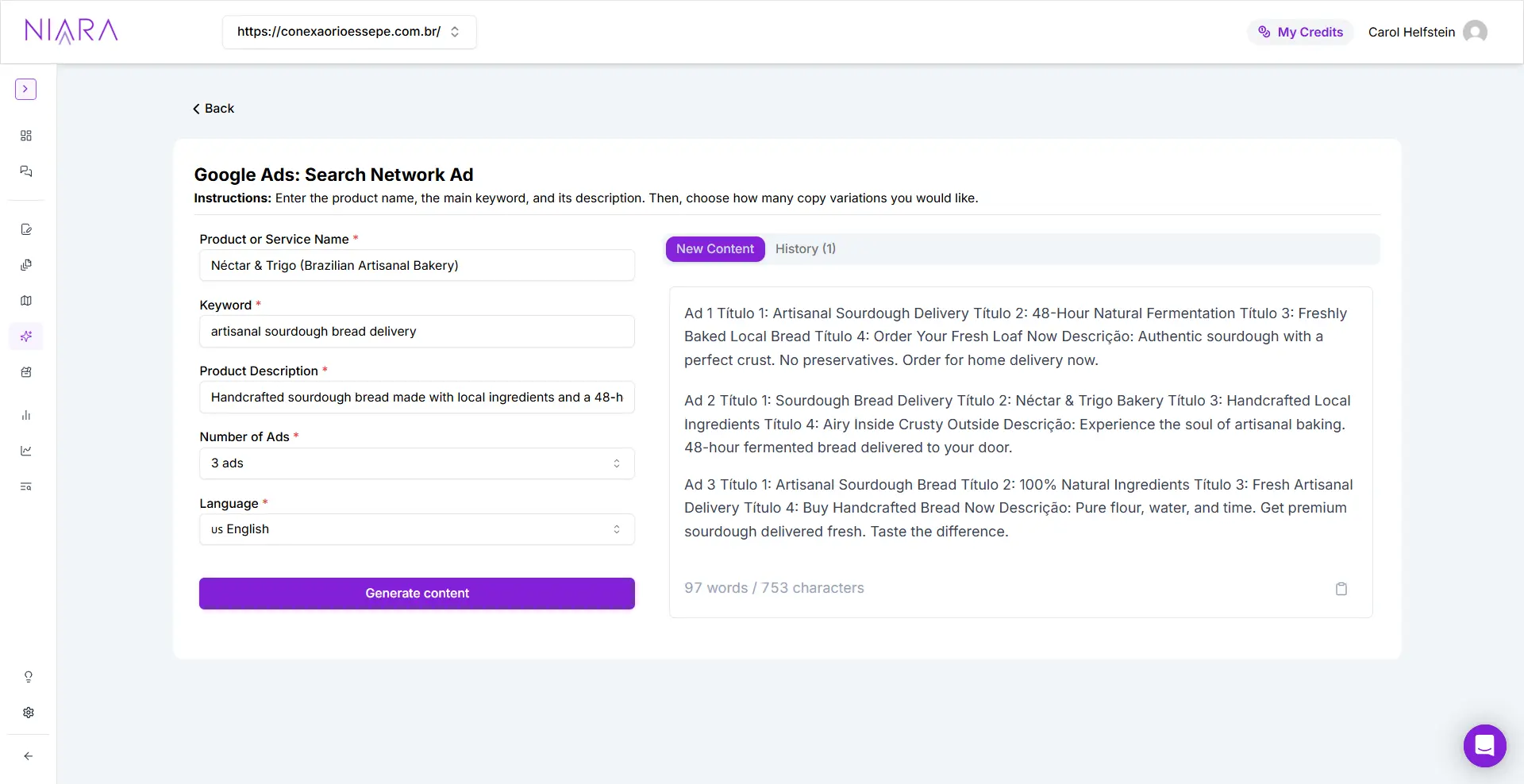Screen dimensions: 1524x784
Task: Open the search list icon in sidebar
Action: click(26, 486)
